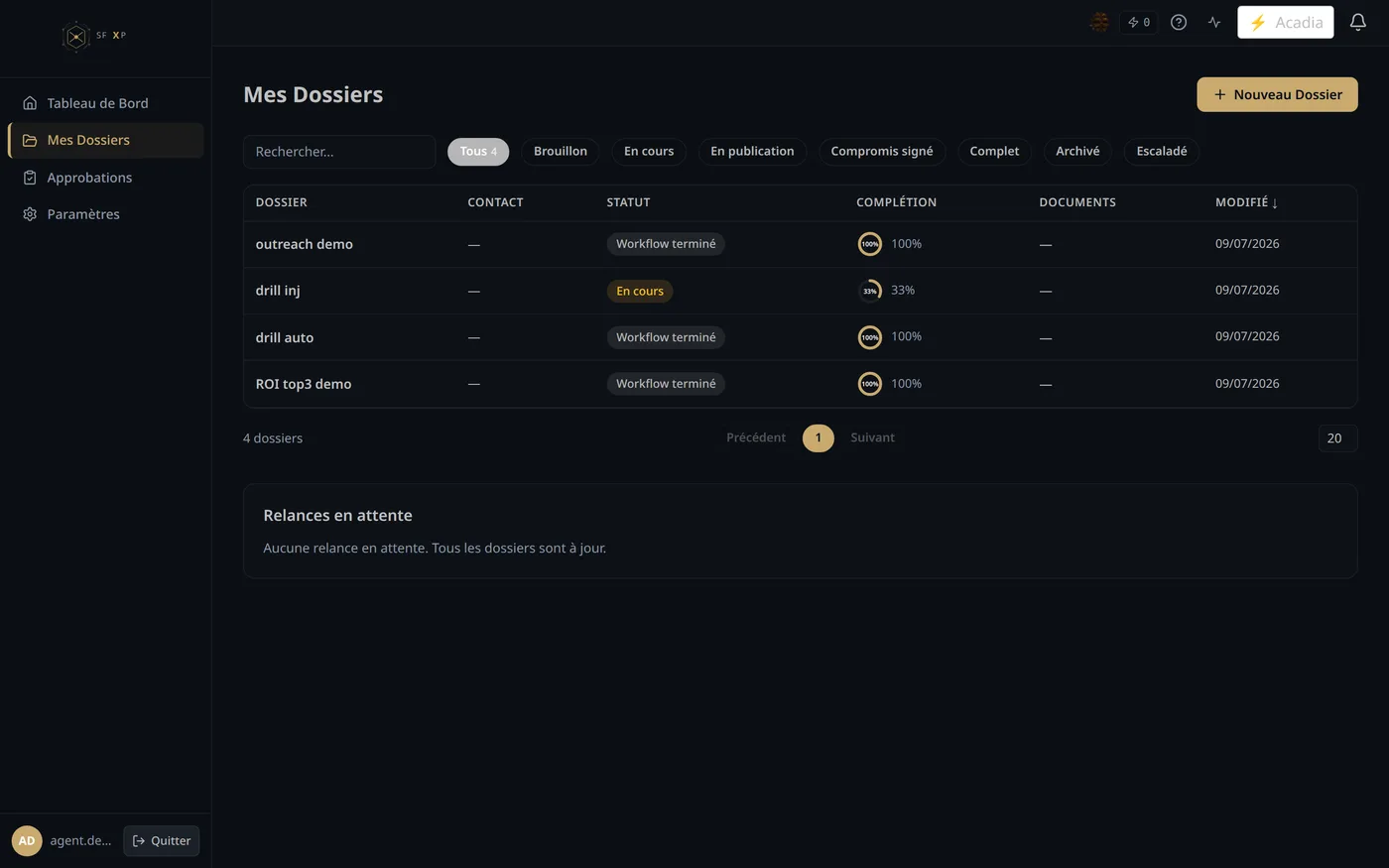Filter by Brouillon status

pyautogui.click(x=561, y=152)
